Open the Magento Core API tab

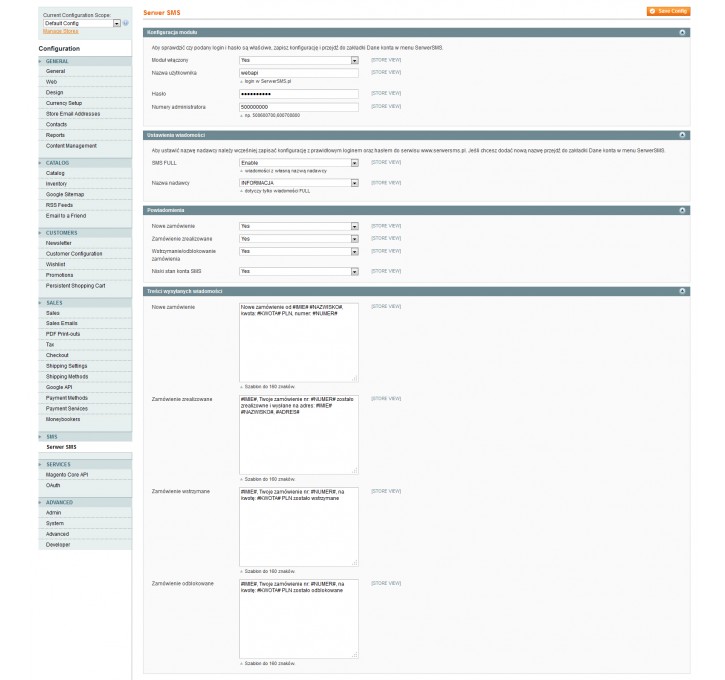point(85,475)
